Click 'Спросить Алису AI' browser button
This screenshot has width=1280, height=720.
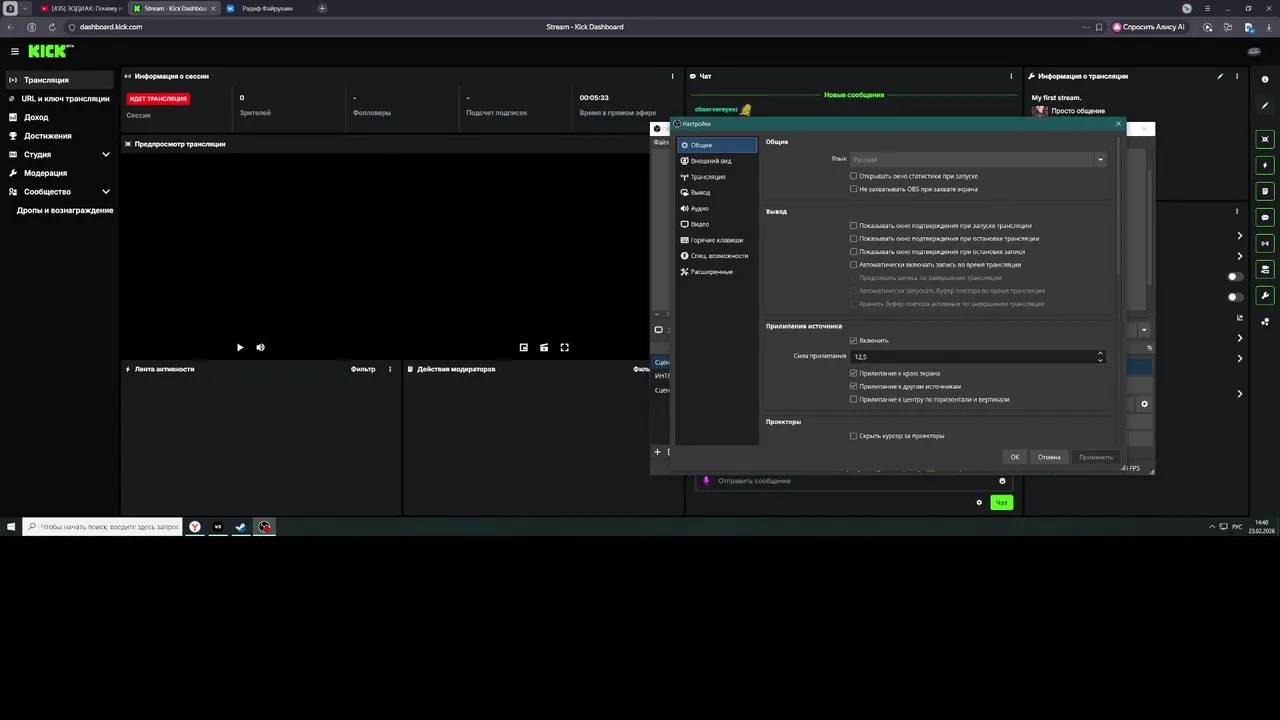(x=1149, y=27)
